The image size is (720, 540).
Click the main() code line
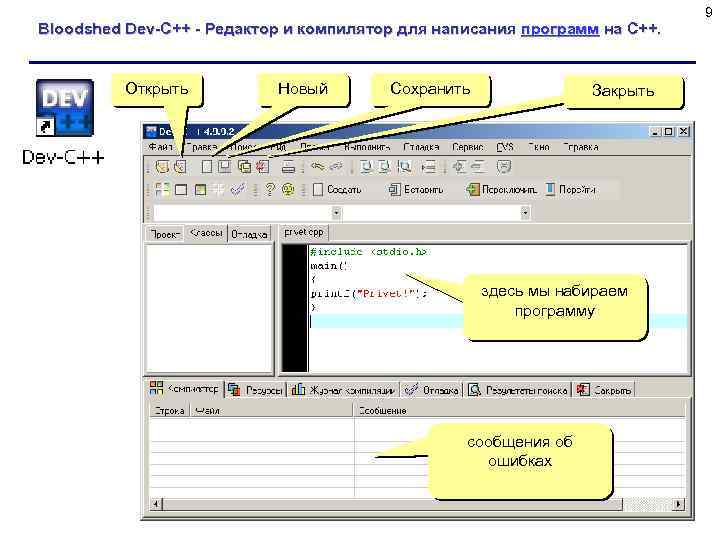tap(328, 265)
